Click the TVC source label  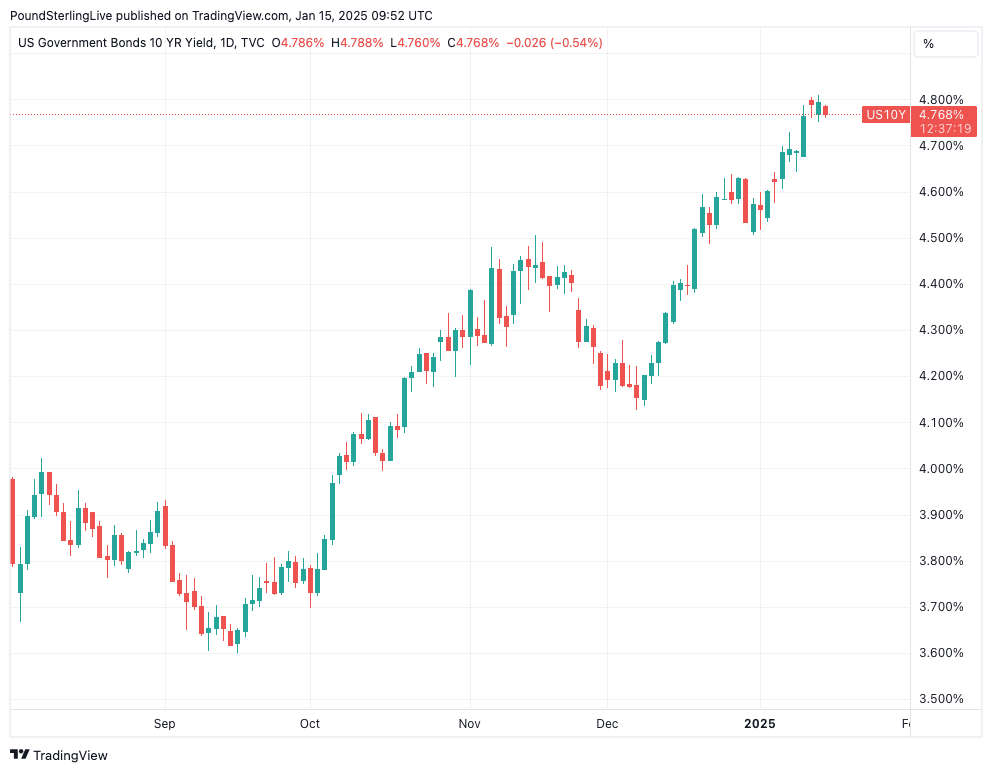click(252, 43)
